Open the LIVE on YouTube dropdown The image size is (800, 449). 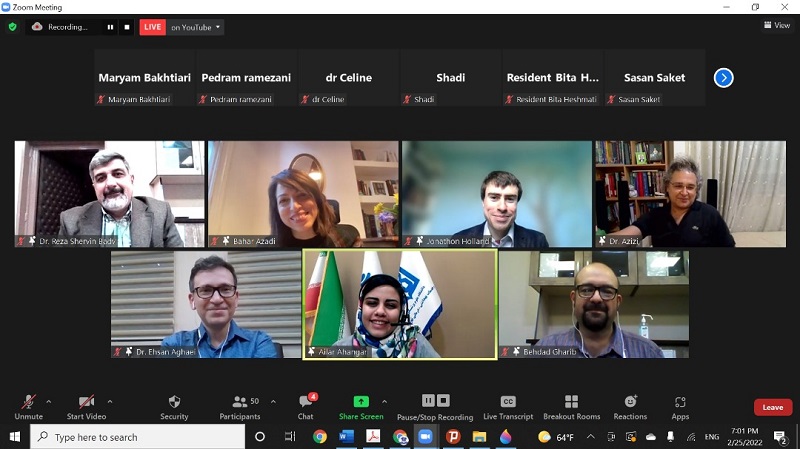[x=195, y=27]
